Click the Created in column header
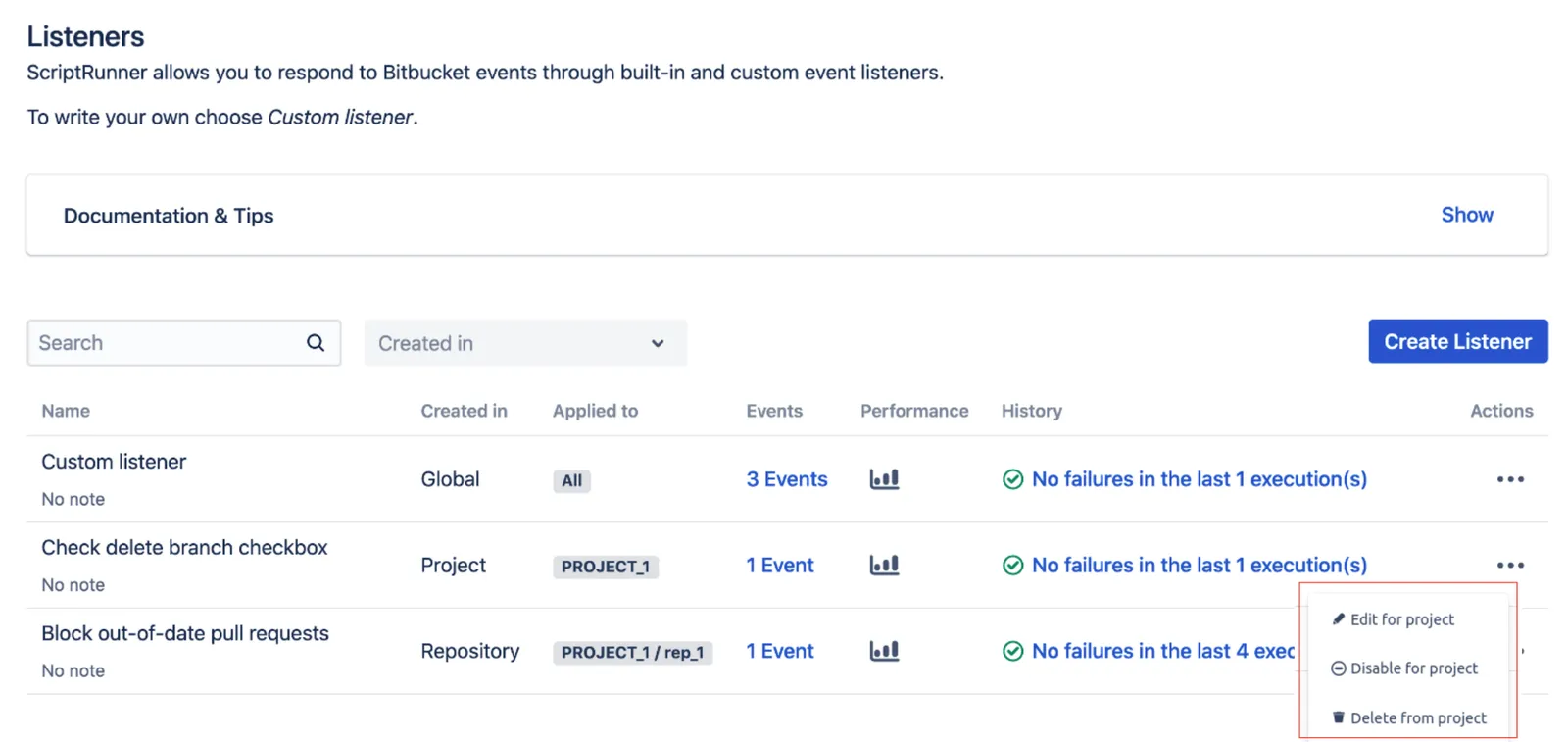The width and height of the screenshot is (1568, 742). pos(464,411)
